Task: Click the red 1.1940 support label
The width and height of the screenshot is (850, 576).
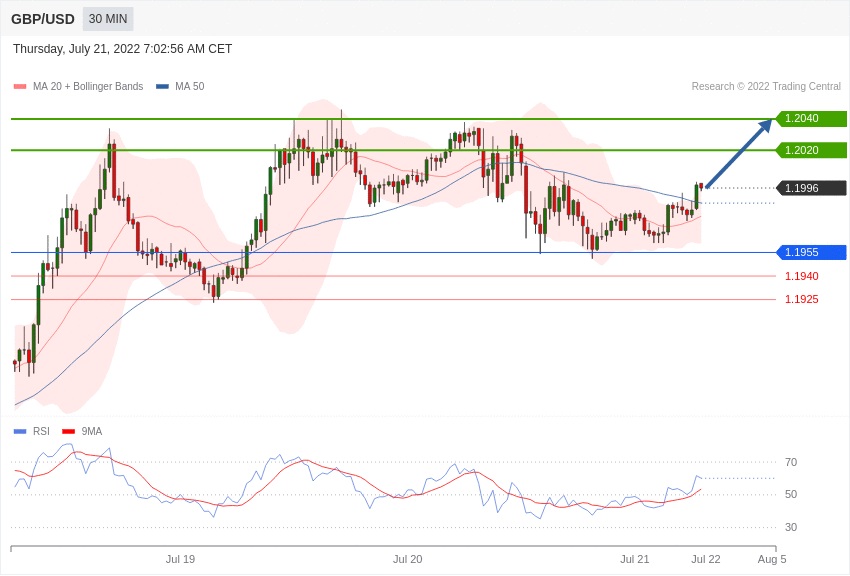Action: [802, 276]
